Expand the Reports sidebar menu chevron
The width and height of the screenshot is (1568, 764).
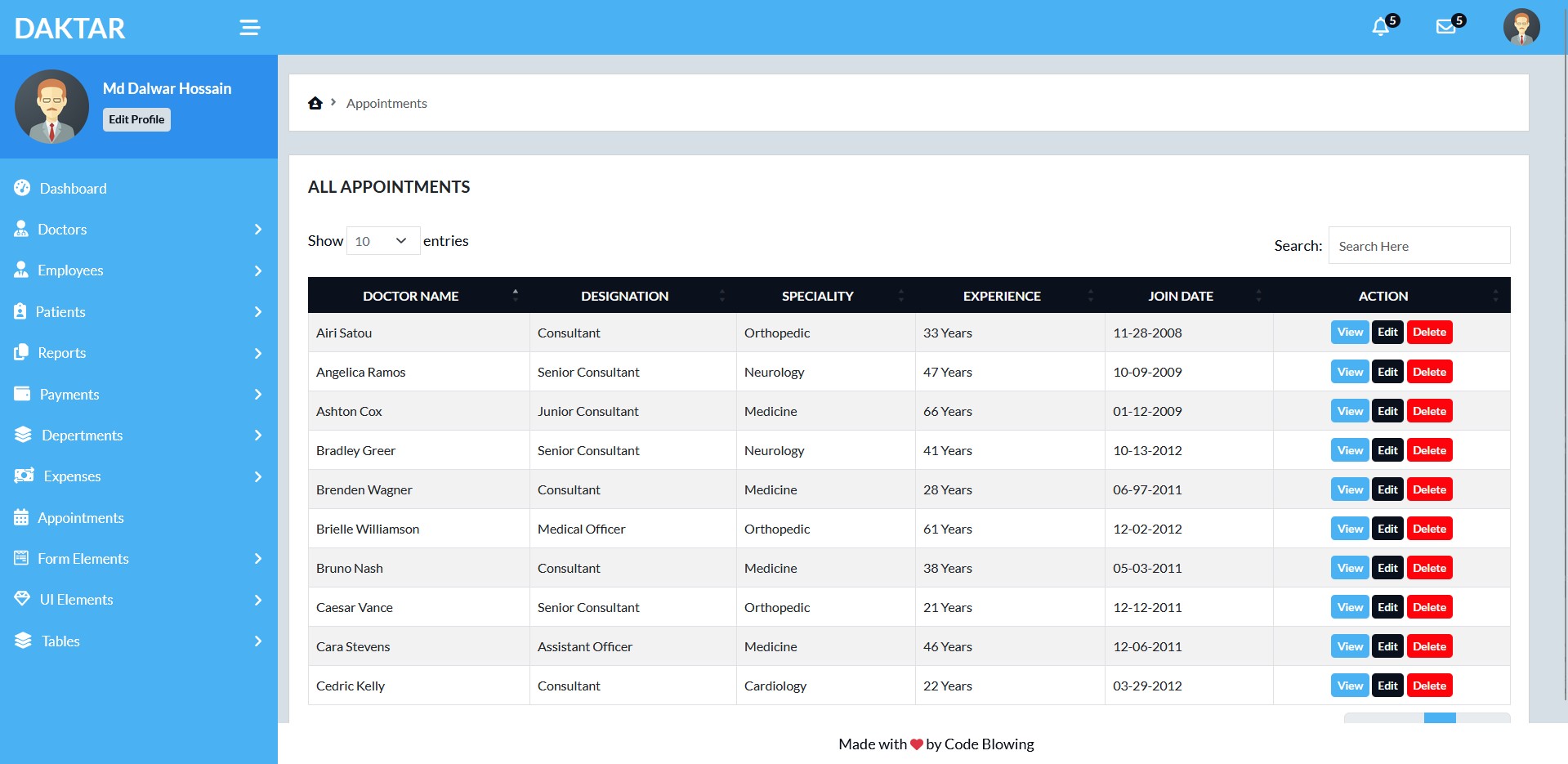click(257, 353)
